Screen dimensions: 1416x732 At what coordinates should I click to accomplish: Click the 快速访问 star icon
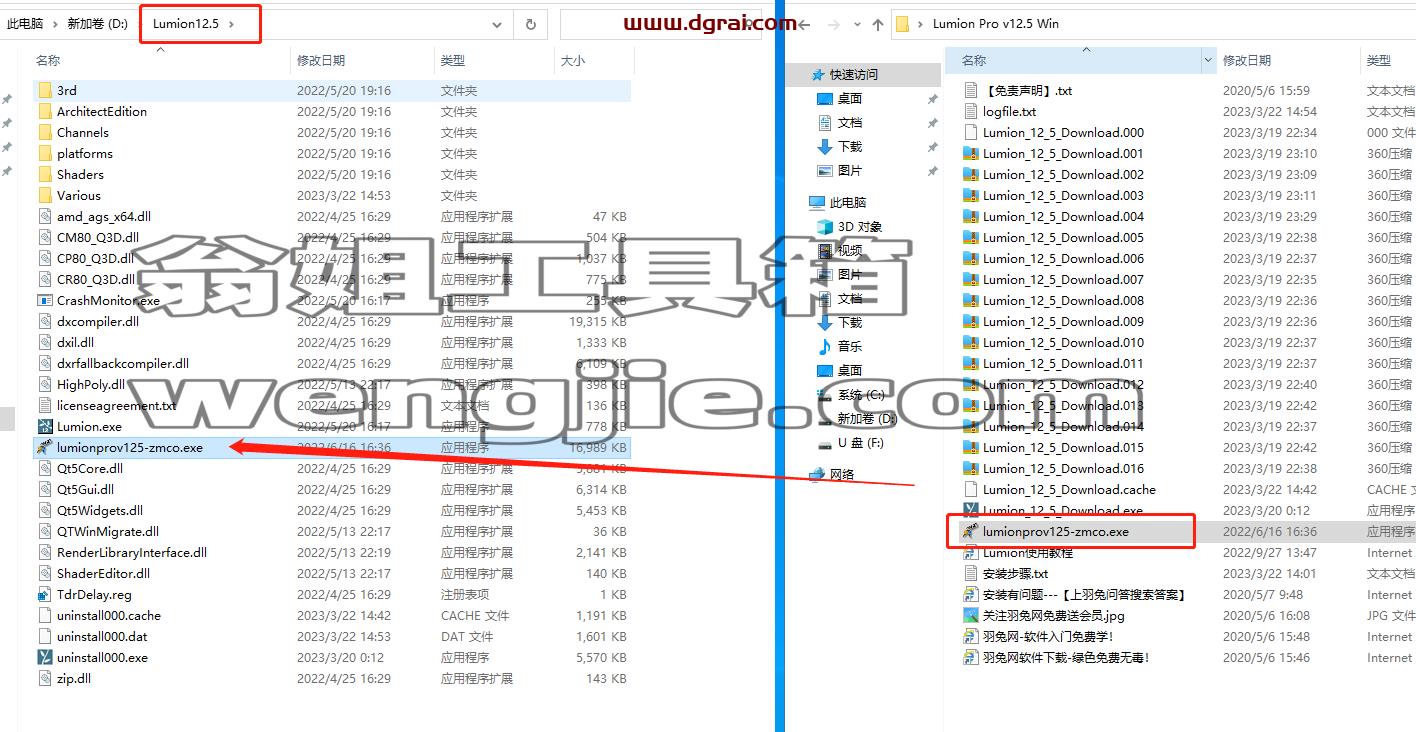point(818,74)
